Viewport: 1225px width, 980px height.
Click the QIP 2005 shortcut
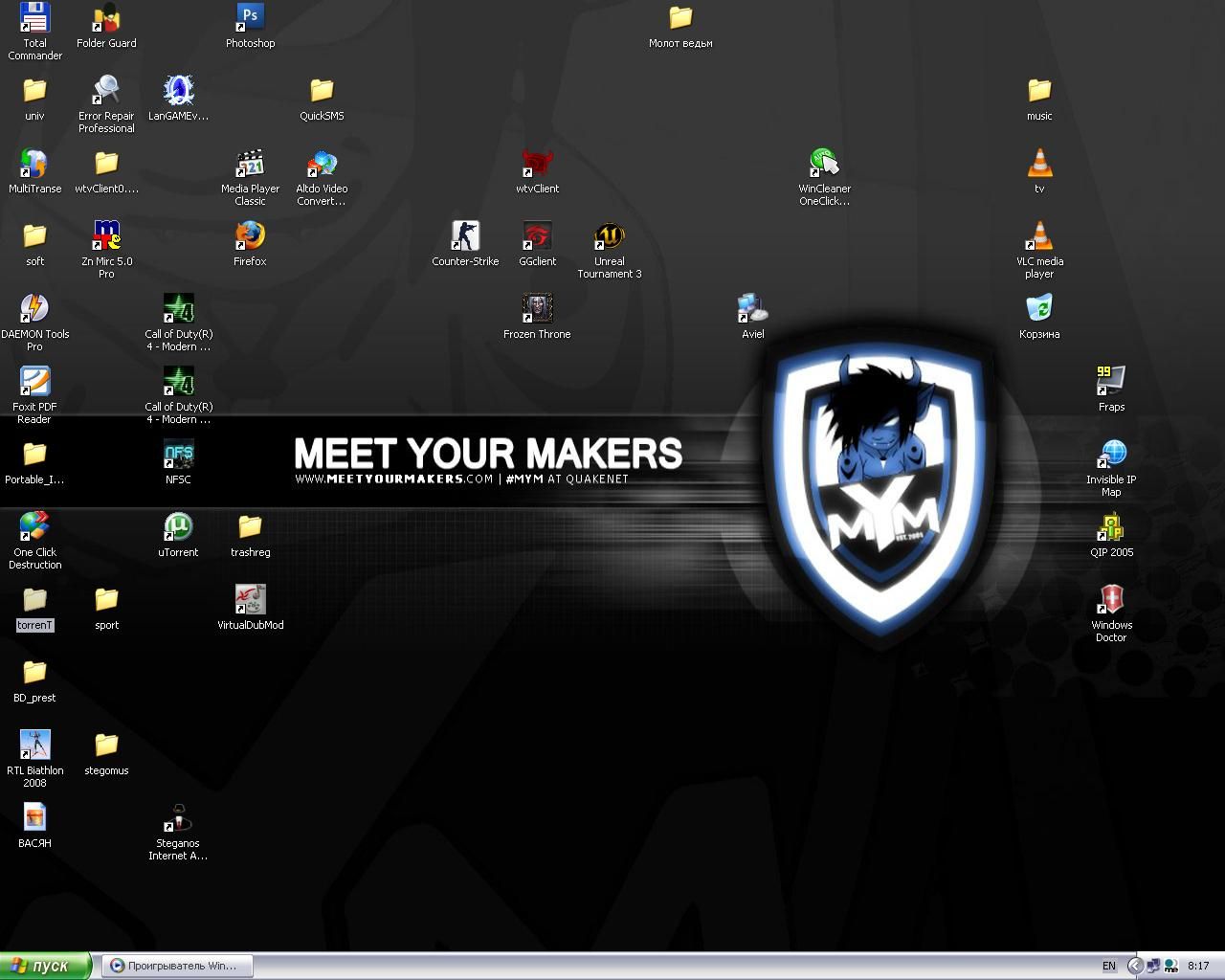coord(1111,526)
